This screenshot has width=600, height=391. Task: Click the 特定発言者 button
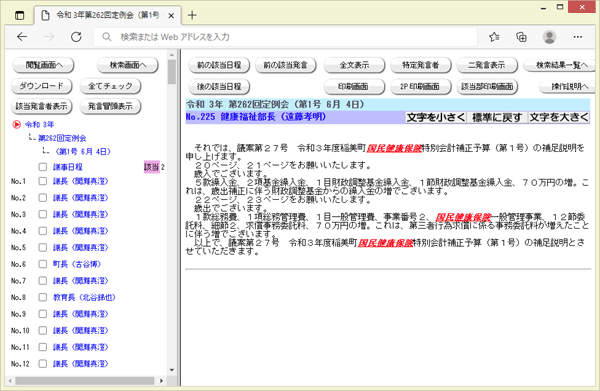tap(421, 65)
